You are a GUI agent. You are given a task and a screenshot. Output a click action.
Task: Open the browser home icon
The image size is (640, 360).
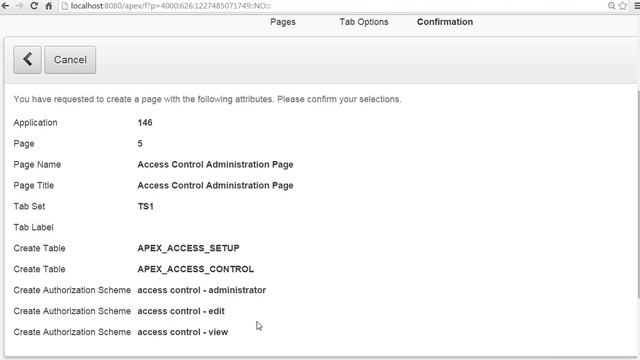[x=49, y=6]
